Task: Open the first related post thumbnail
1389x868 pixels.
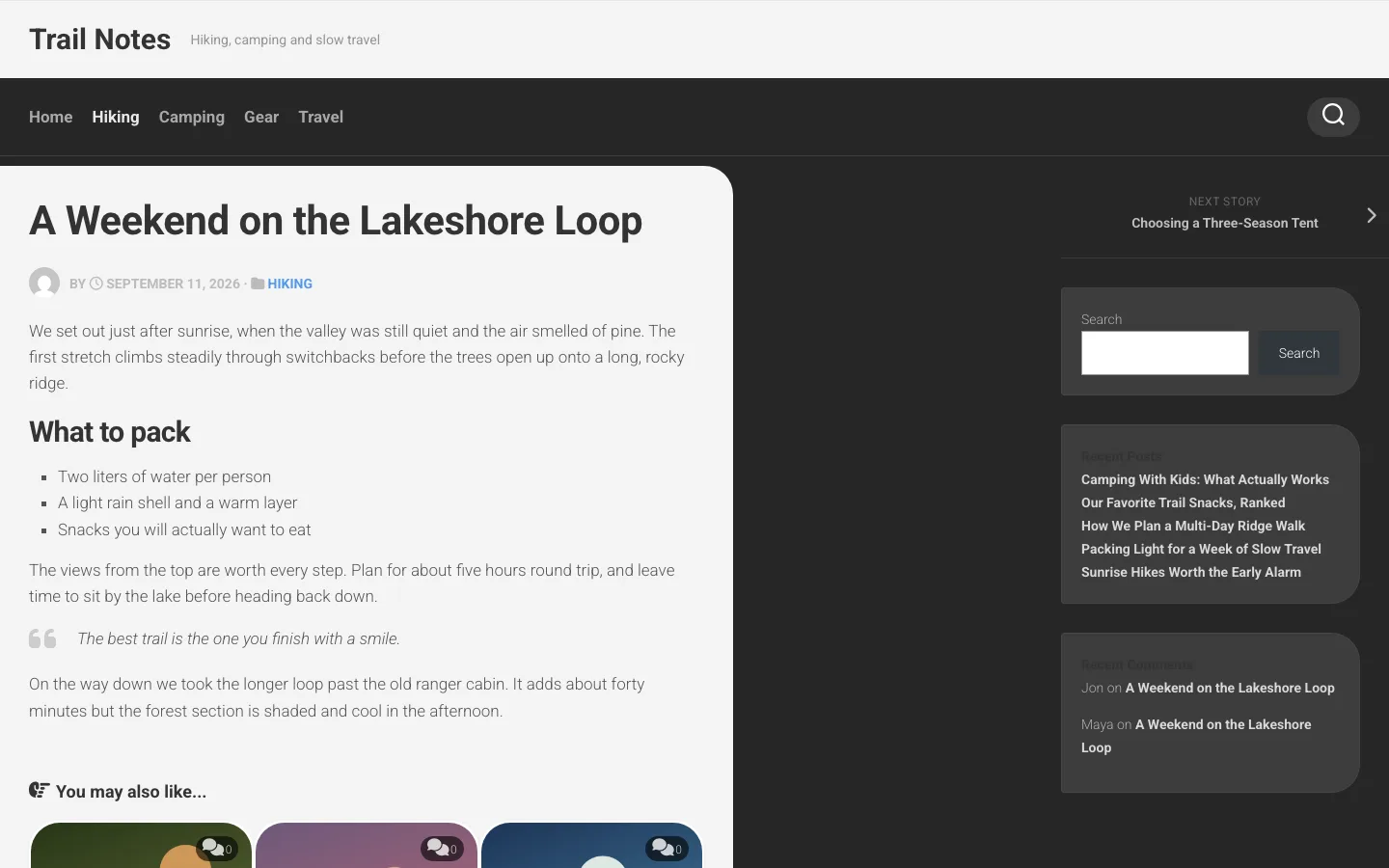Action: click(x=141, y=846)
